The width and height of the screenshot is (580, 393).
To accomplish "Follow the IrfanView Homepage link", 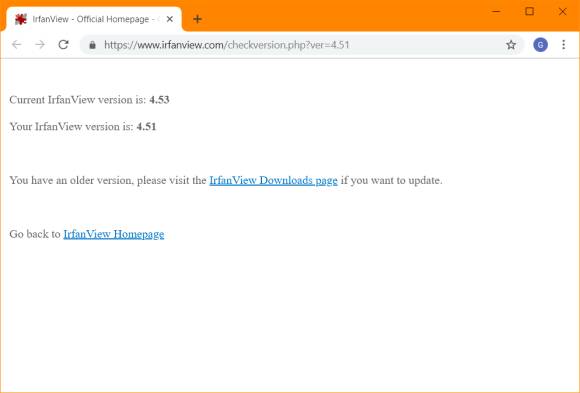I will point(114,234).
